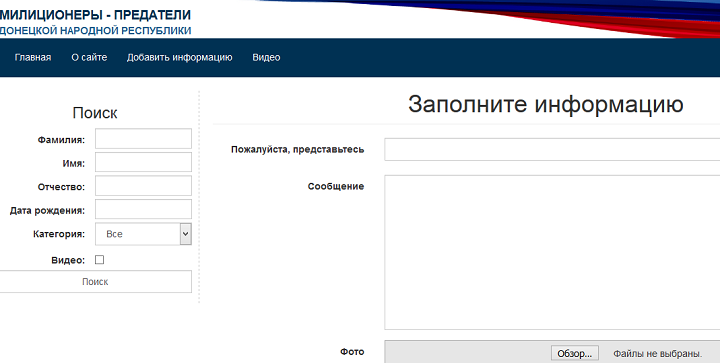Open the Видео navigation item
This screenshot has width=720, height=363.
pyautogui.click(x=266, y=57)
